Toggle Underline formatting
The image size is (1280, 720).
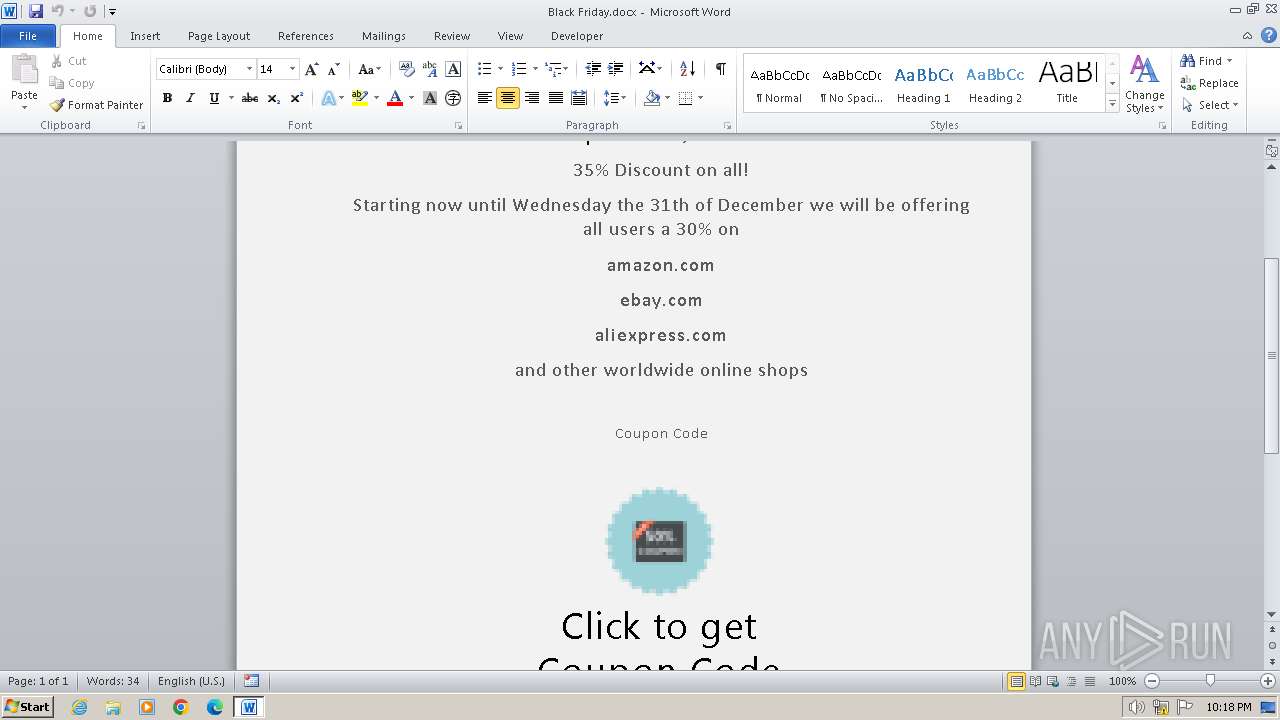coord(214,98)
